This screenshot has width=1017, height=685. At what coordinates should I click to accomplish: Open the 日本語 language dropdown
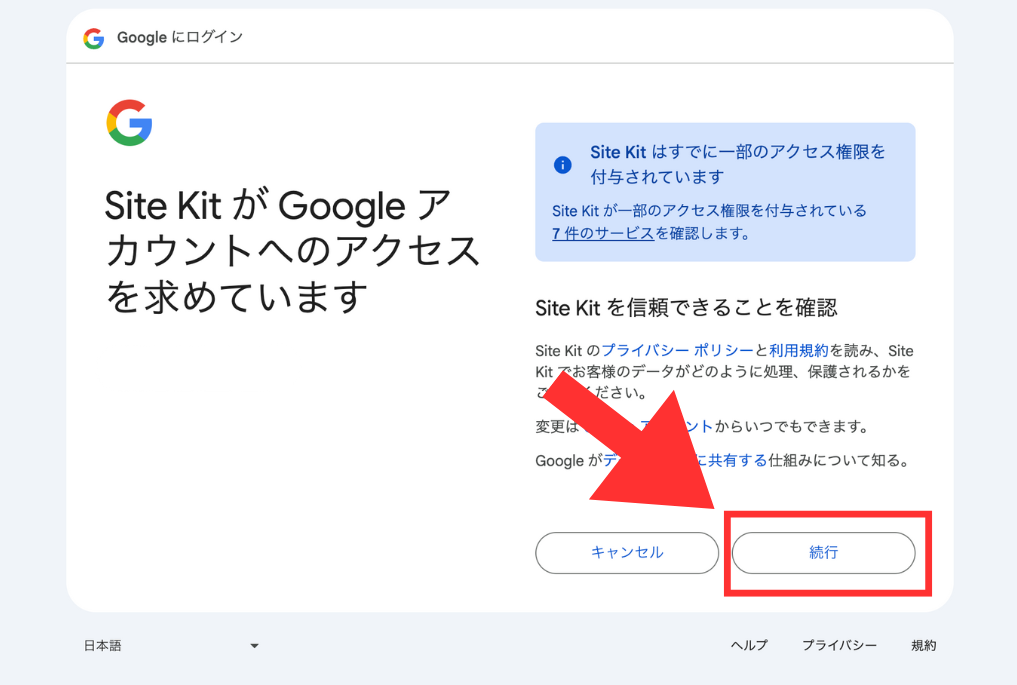point(170,646)
